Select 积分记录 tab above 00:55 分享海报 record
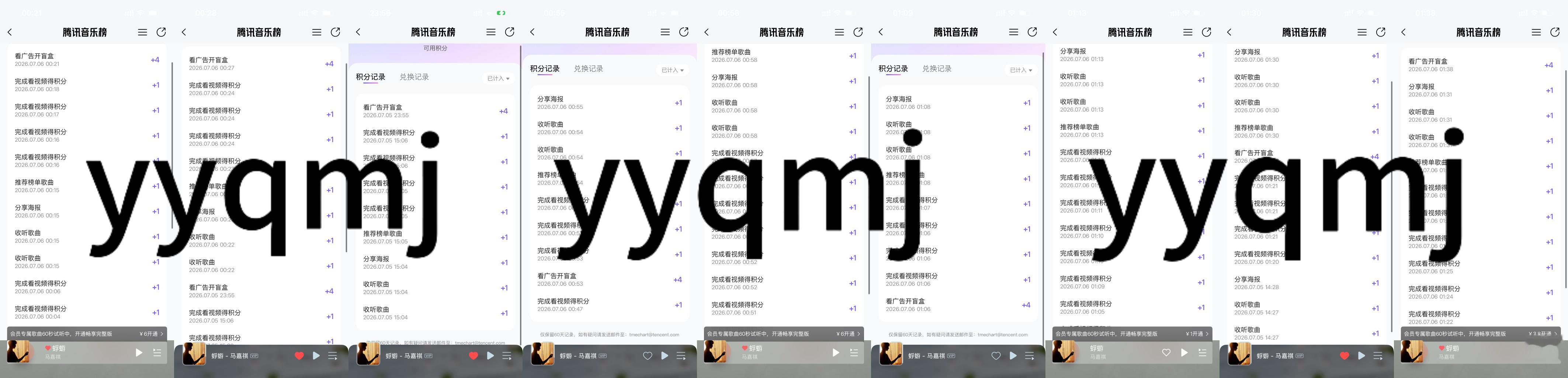The width and height of the screenshot is (1568, 378). pos(545,68)
